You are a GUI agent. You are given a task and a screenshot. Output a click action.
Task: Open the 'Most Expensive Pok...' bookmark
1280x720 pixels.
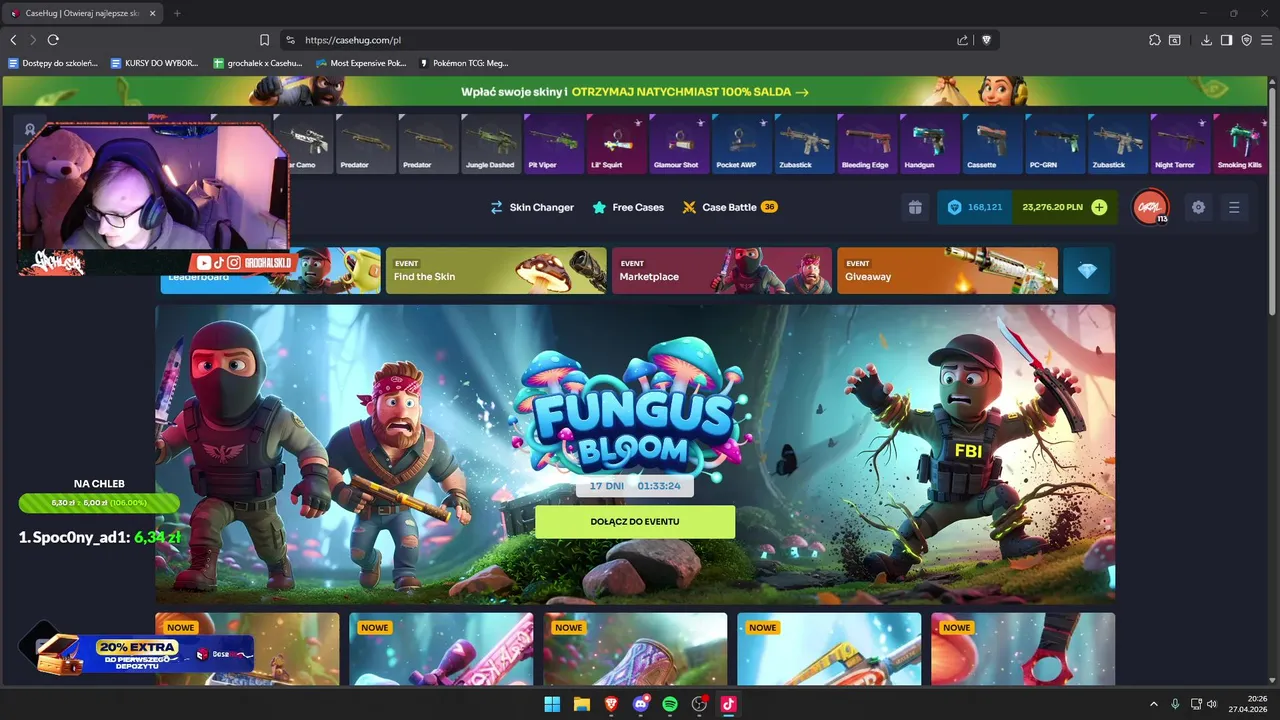(x=361, y=63)
